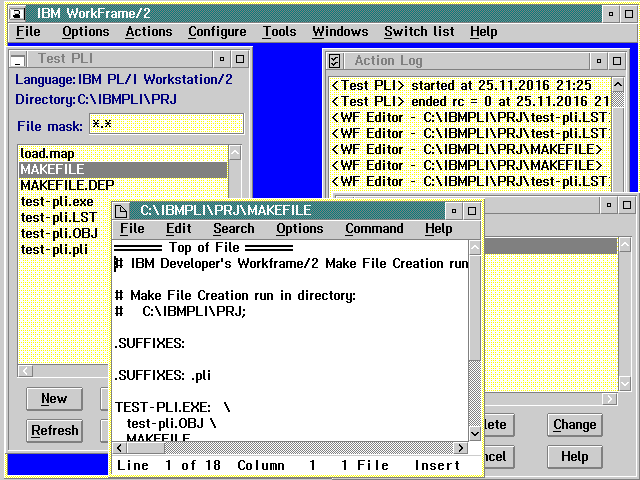Click the 'Insert' mode status indicator
640x480 pixels.
click(437, 465)
